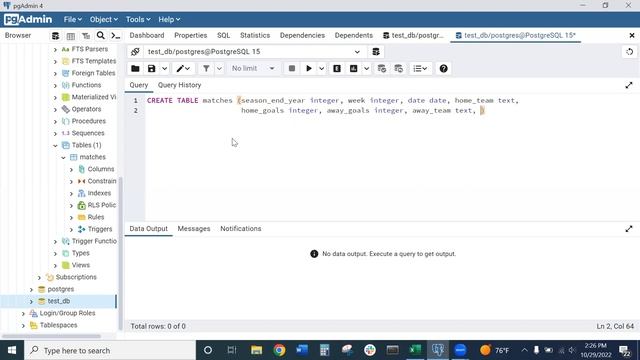640x360 pixels.
Task: Open Google Chrome from taskbar
Action: tap(280, 350)
